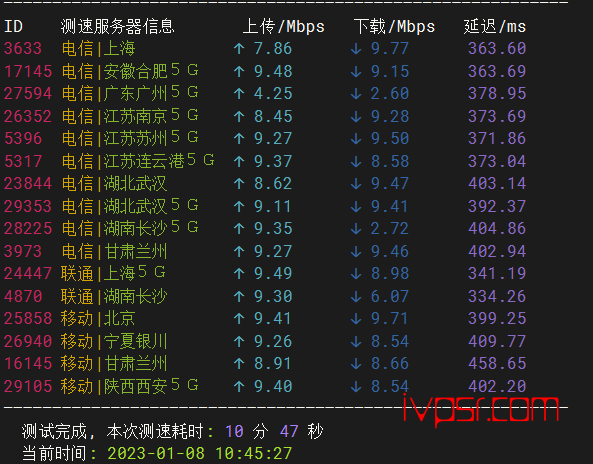Viewport: 593px width, 464px height.
Task: Click download value 6.07
Action: click(x=390, y=296)
